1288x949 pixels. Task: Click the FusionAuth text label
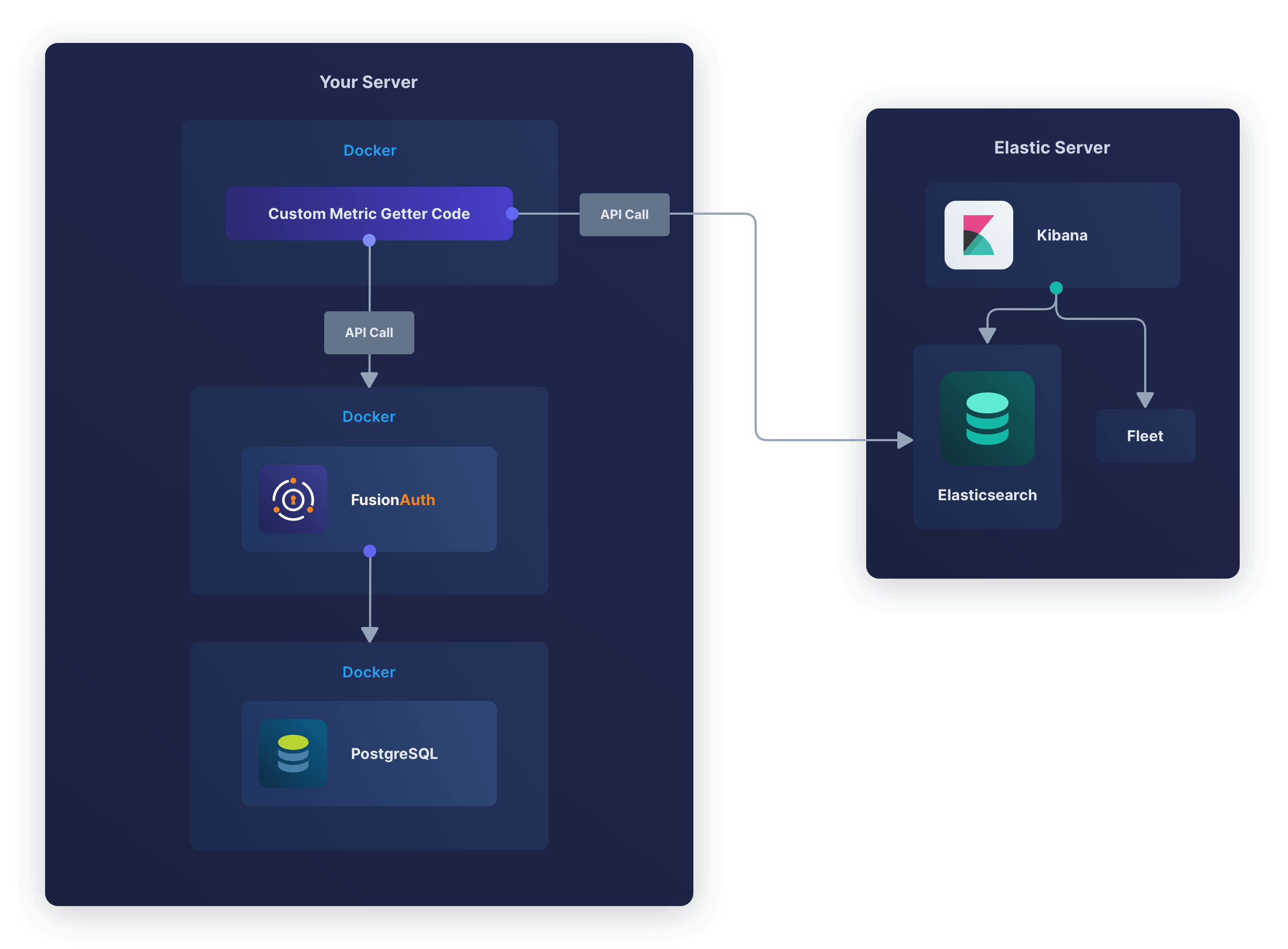click(393, 500)
